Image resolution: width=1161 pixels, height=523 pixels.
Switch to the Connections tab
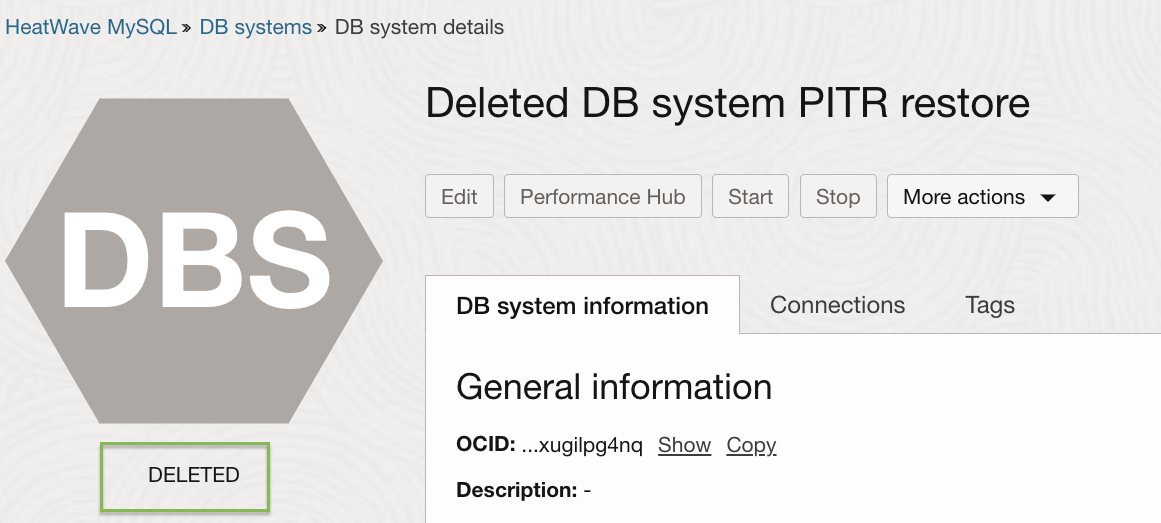(837, 305)
